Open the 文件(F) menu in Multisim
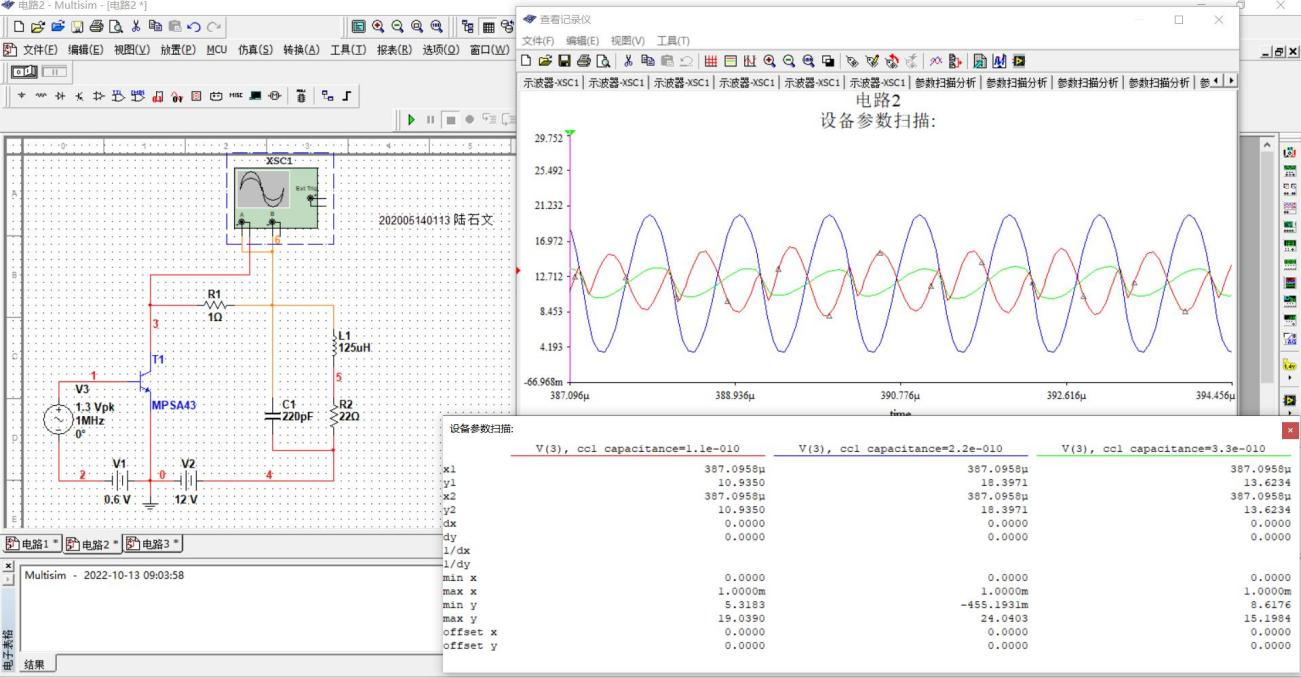The height and width of the screenshot is (678, 1301). click(x=41, y=50)
